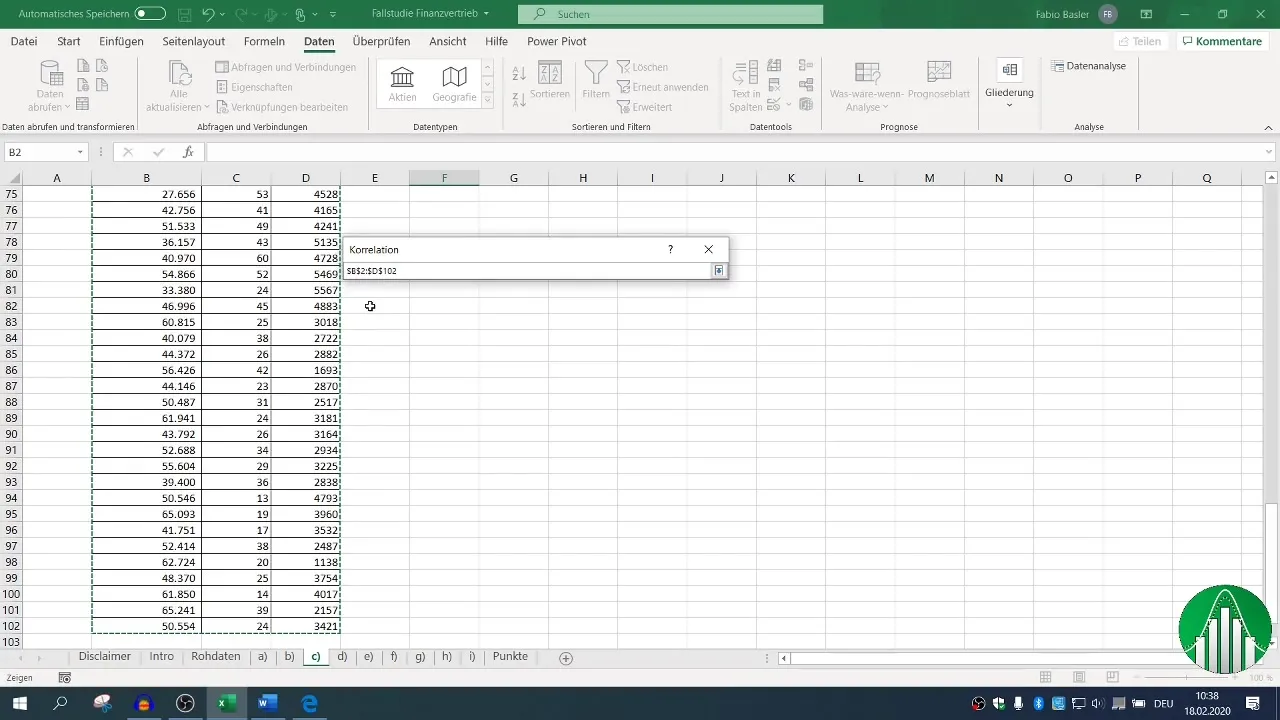
Task: Click the Prognoseblatt icon
Action: (x=938, y=81)
